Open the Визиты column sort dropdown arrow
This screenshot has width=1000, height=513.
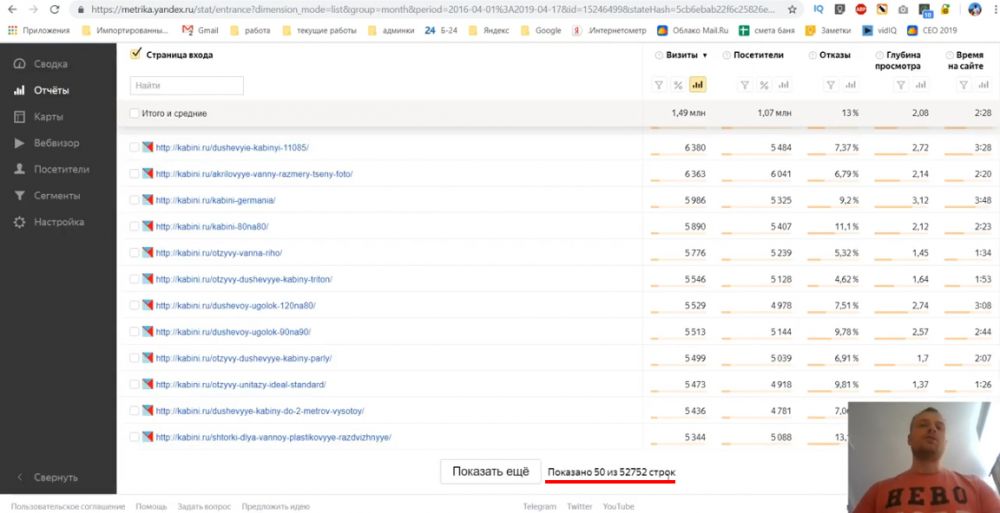coord(705,56)
